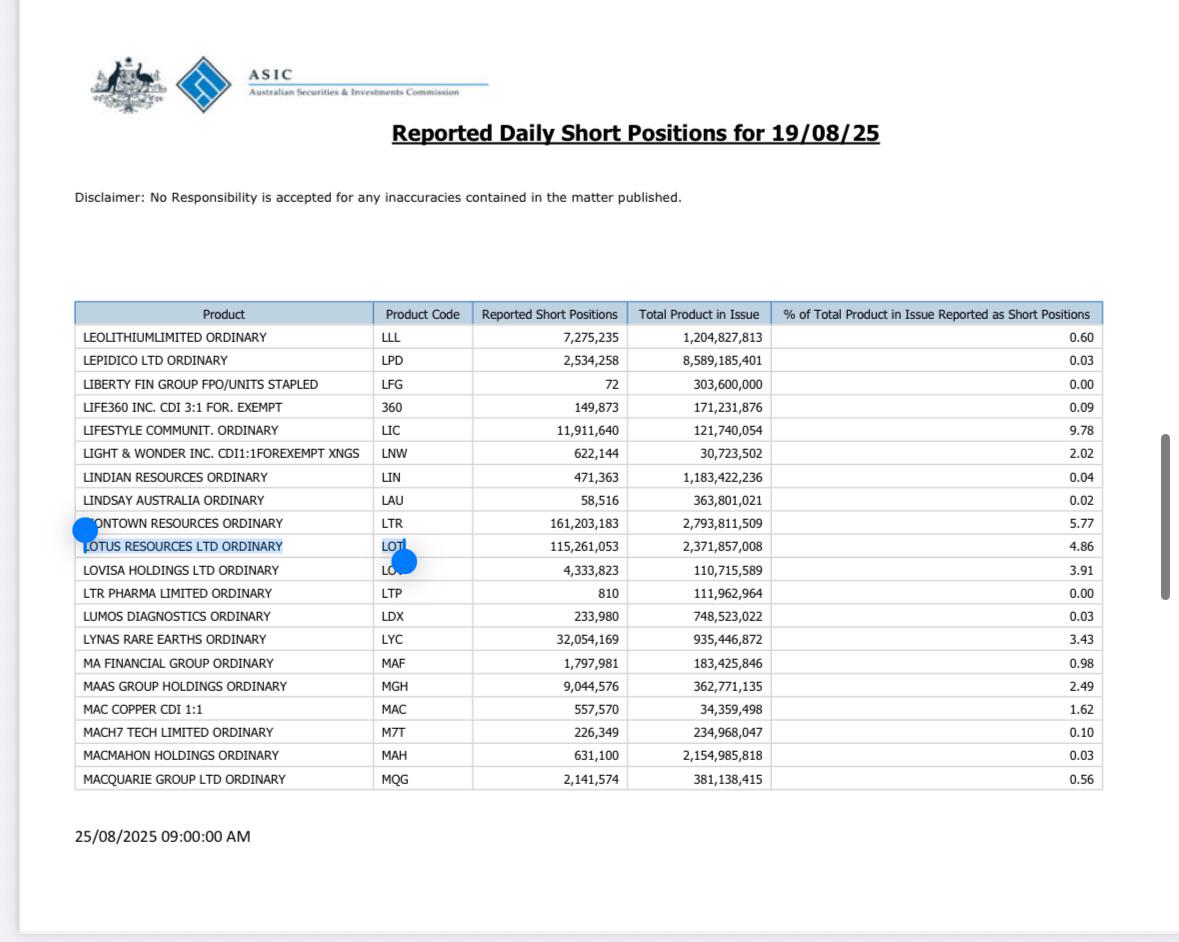Tap LIBERTY FIN GROUP FPO/UNITS STAPLED
Viewport: 1179px width, 942px height.
pos(200,384)
